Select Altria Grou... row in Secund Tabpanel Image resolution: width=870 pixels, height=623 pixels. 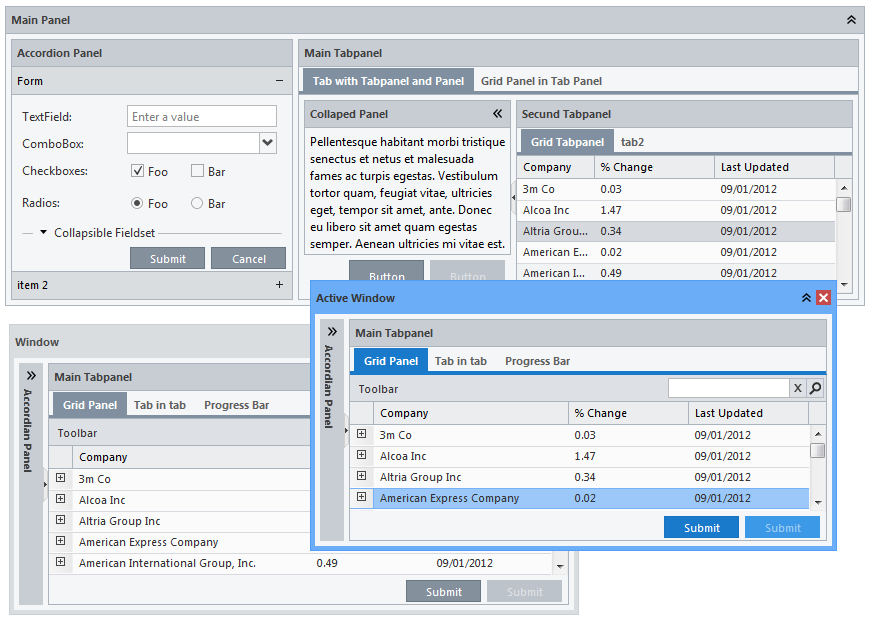[x=676, y=231]
